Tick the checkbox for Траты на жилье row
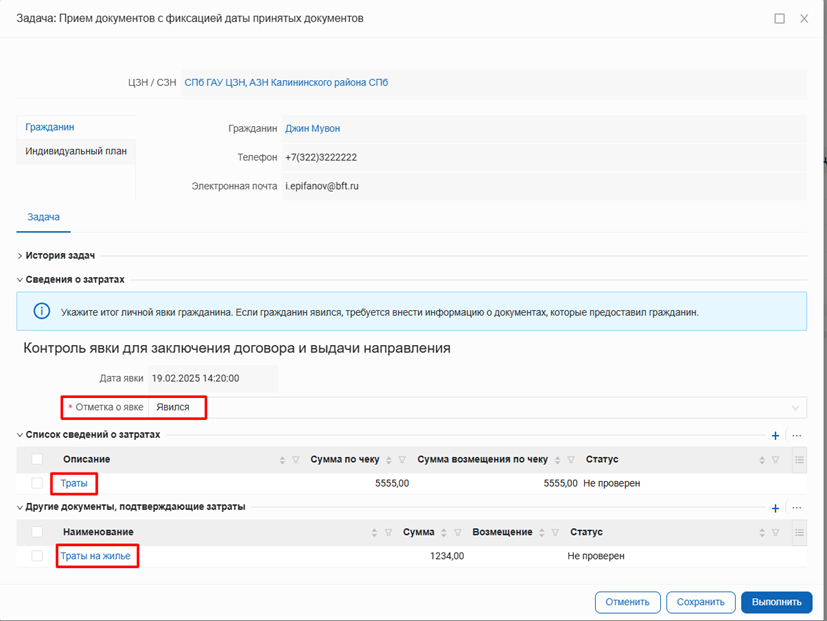827x621 pixels. [x=37, y=556]
